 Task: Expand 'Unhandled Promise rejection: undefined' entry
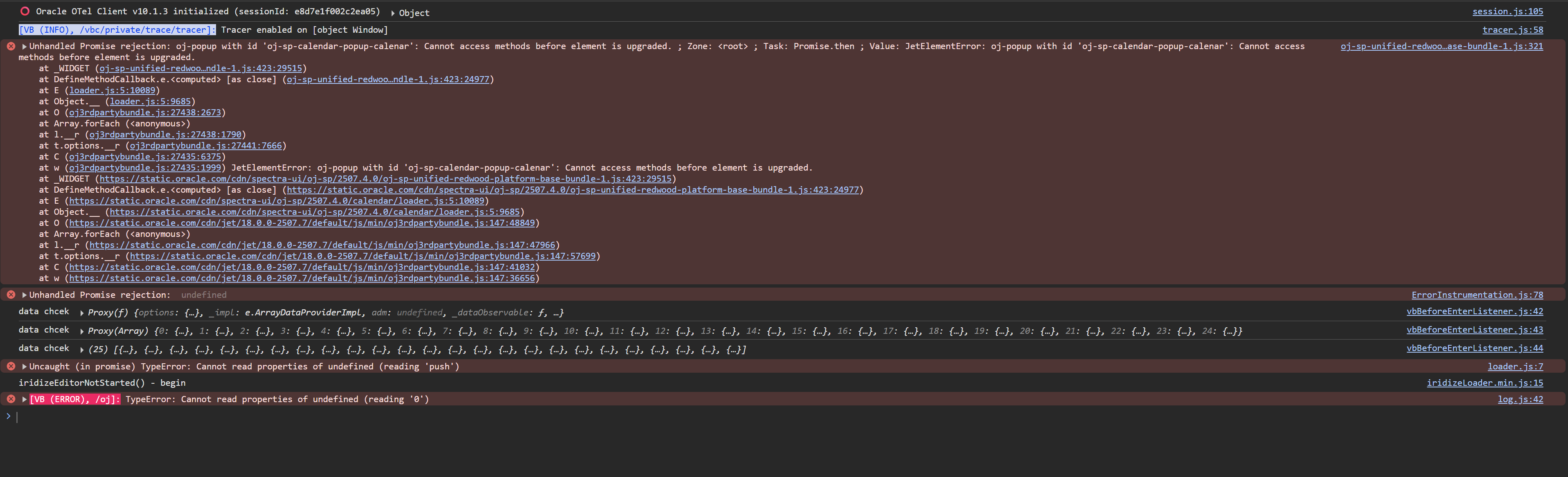coord(25,295)
